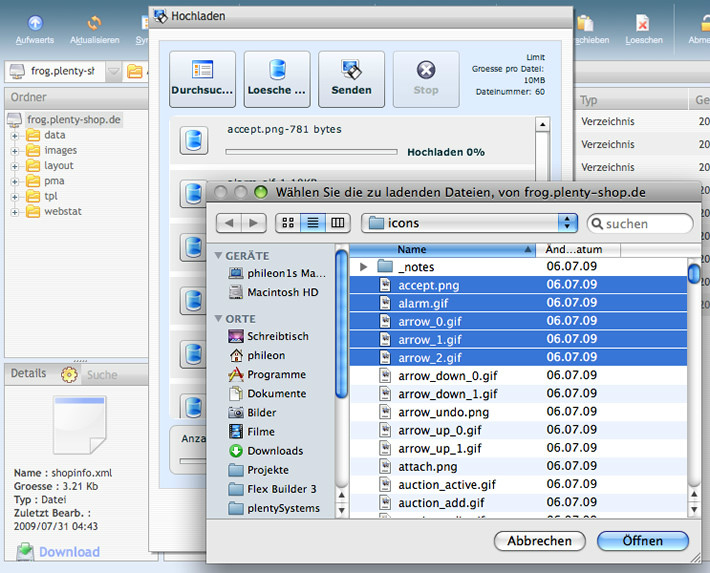Expand the data folder in tree
Screen dimensions: 710x573
pos(14,135)
